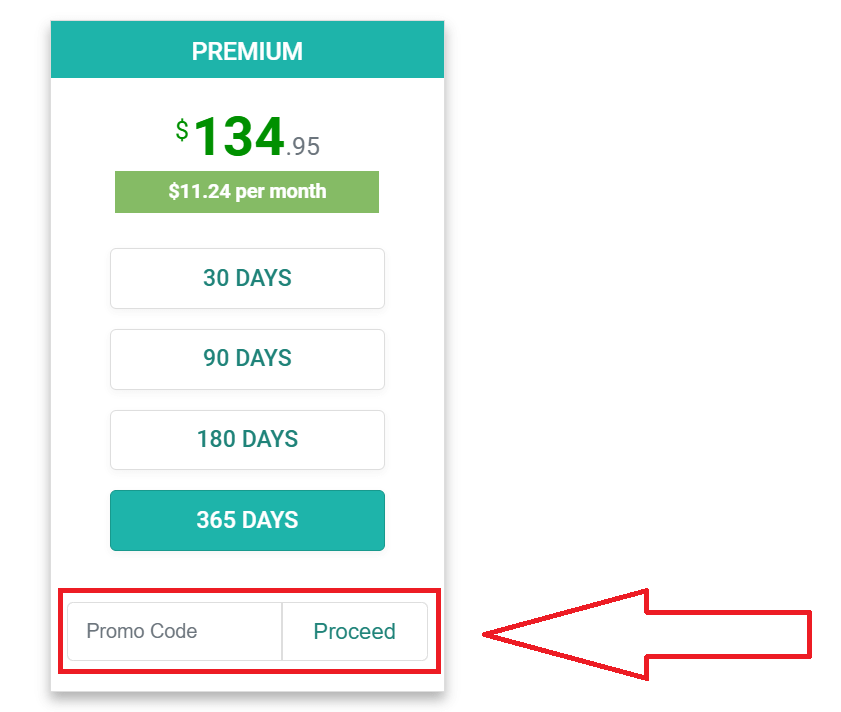This screenshot has height=712, width=841.
Task: Click the $11.24 per month banner
Action: (247, 192)
